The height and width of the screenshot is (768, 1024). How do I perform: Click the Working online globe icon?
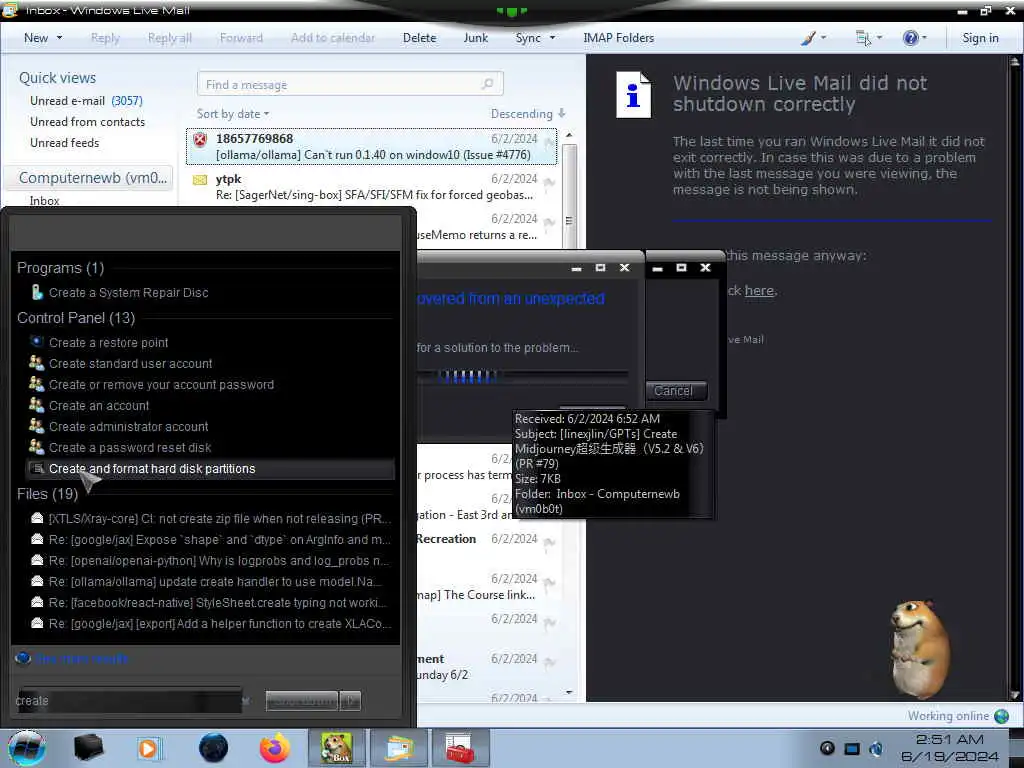tap(1002, 716)
